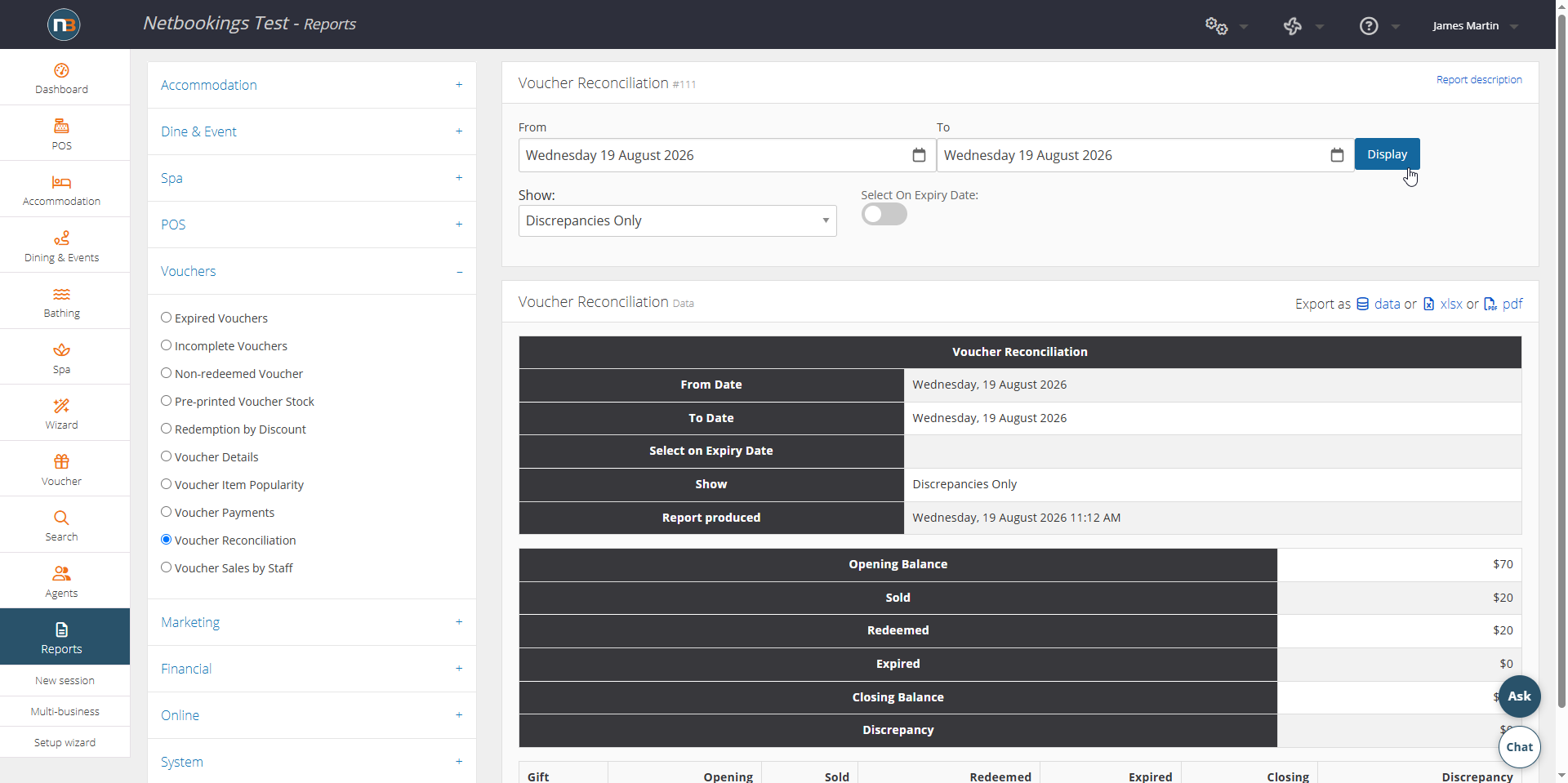Click the From date input field
Viewport: 1568px width, 783px height.
click(727, 155)
